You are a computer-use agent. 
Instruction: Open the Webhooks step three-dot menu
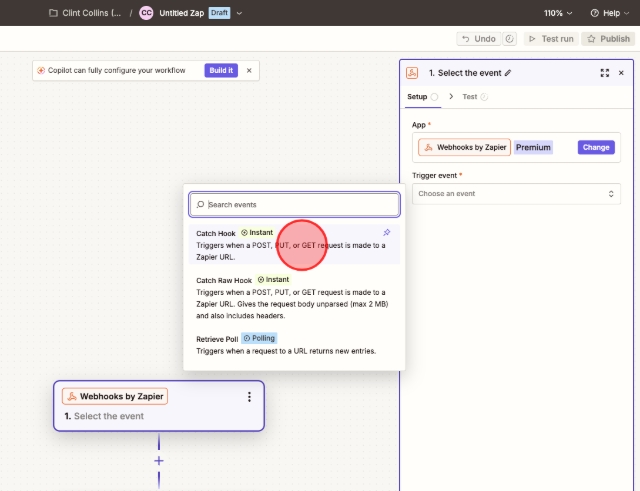[249, 397]
